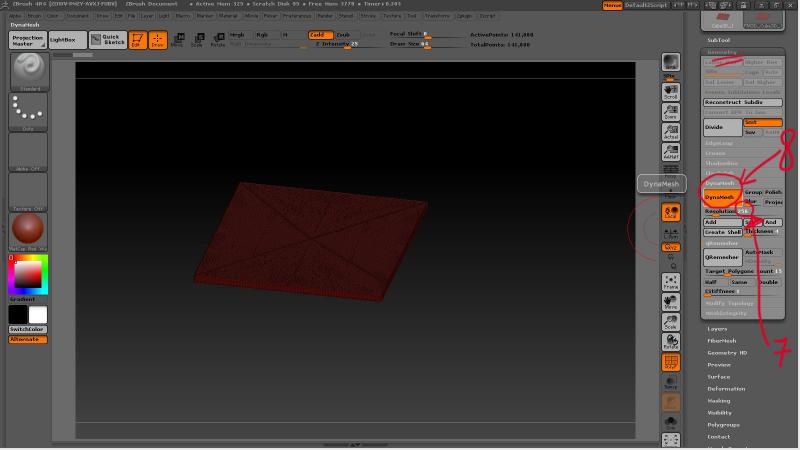Expand the Preview section

719,365
